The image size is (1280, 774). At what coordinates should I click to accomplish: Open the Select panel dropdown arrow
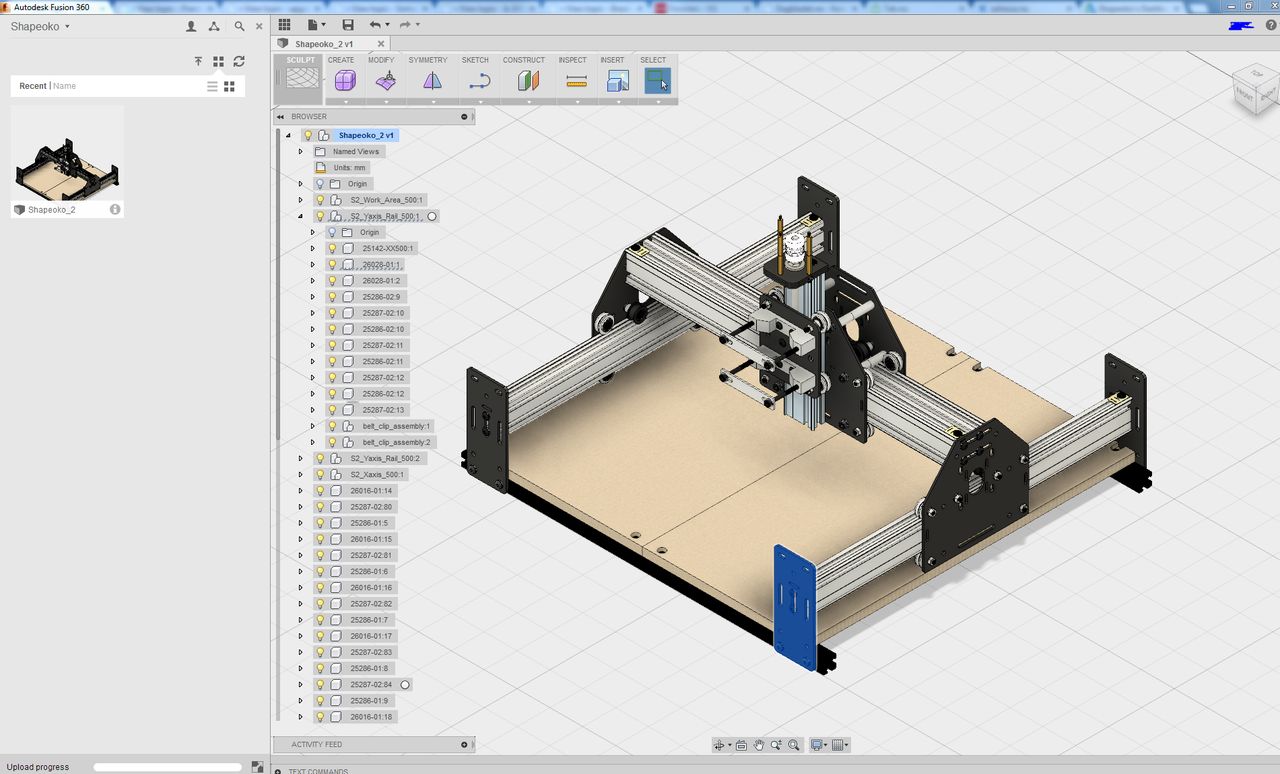pos(657,101)
